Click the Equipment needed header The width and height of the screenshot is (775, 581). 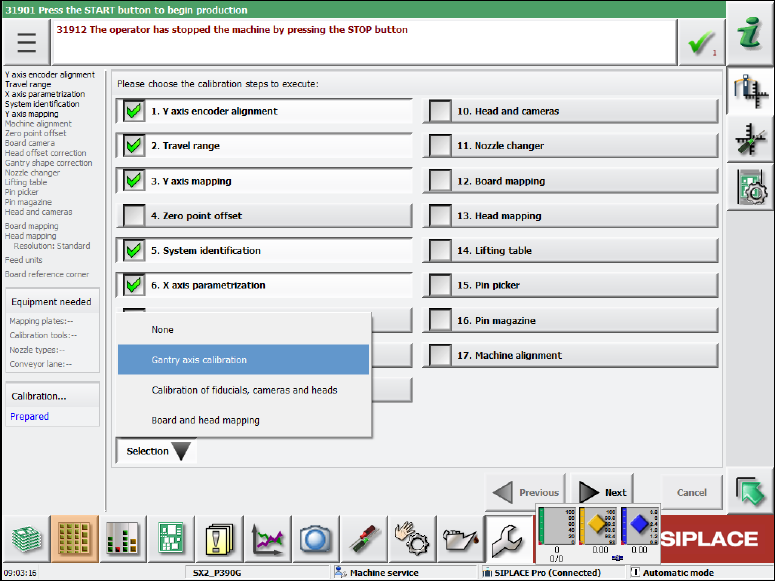[51, 302]
